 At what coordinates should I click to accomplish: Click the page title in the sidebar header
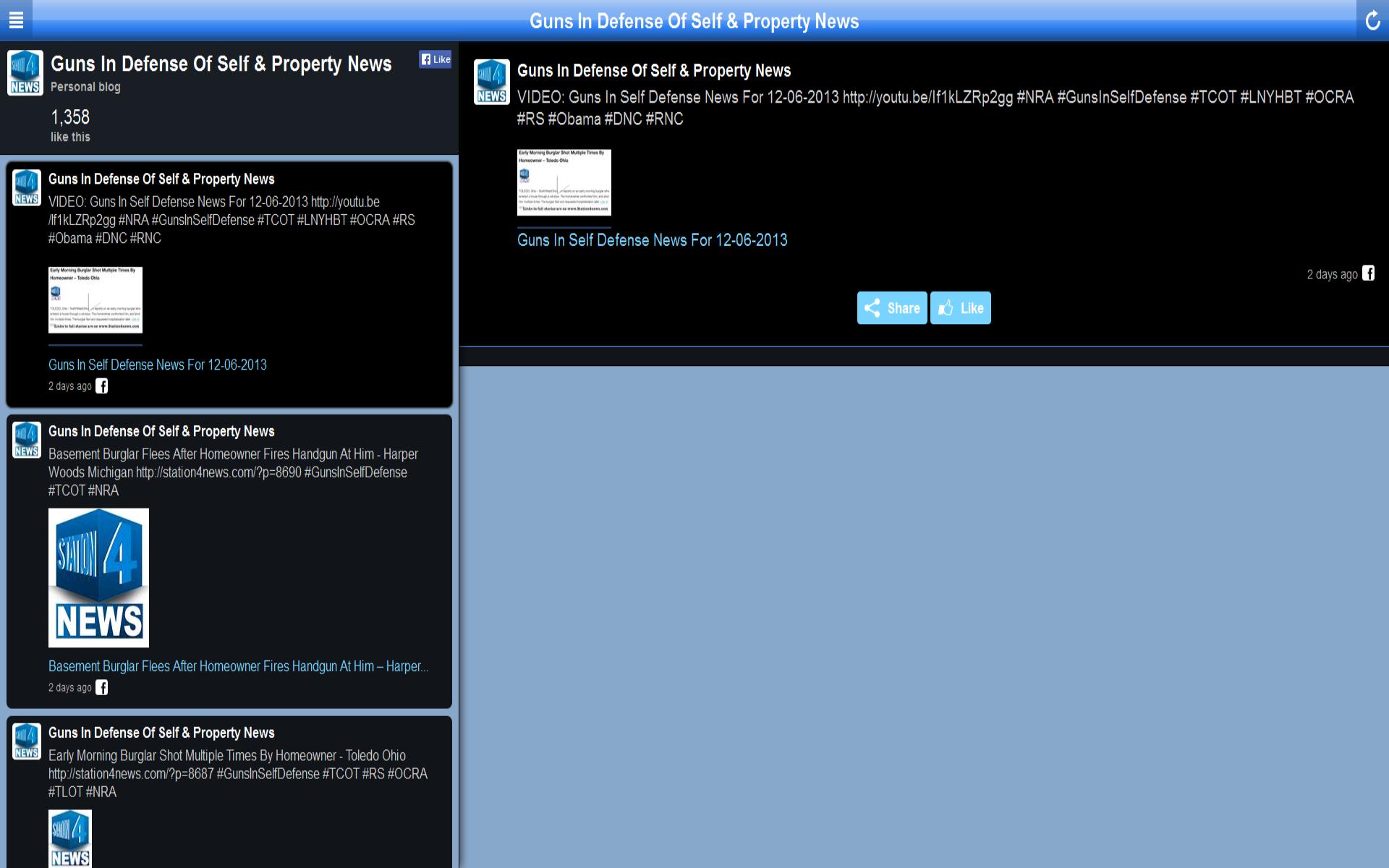pos(221,64)
